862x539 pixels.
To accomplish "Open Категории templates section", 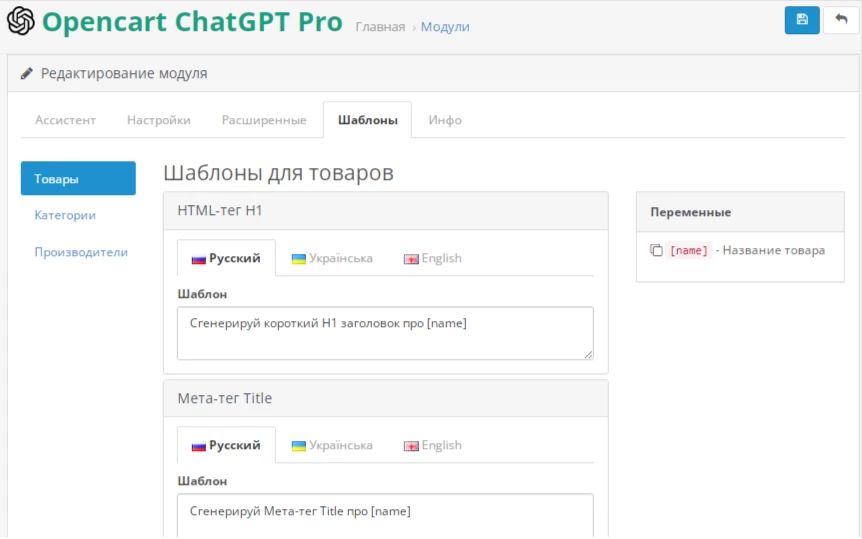I will tap(65, 215).
